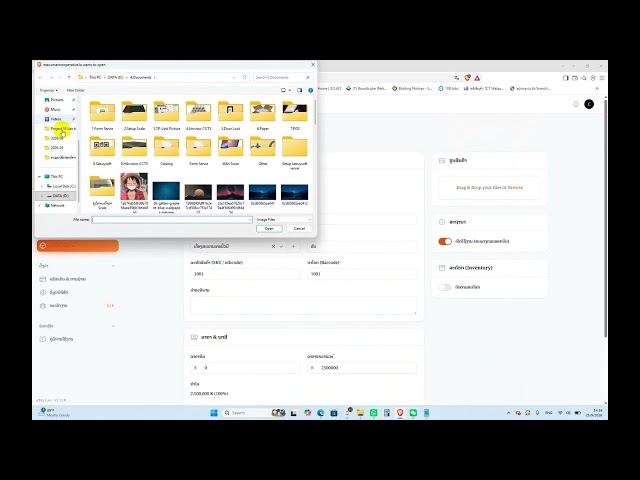
Task: Open the 5.Door Lock folder
Action: 231,116
